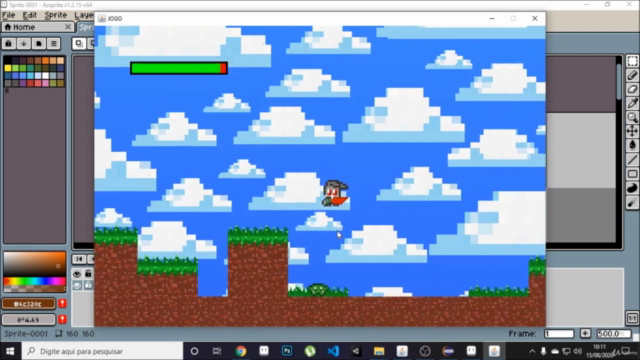
Task: Select the Line tool in Aseprite
Action: click(x=632, y=160)
